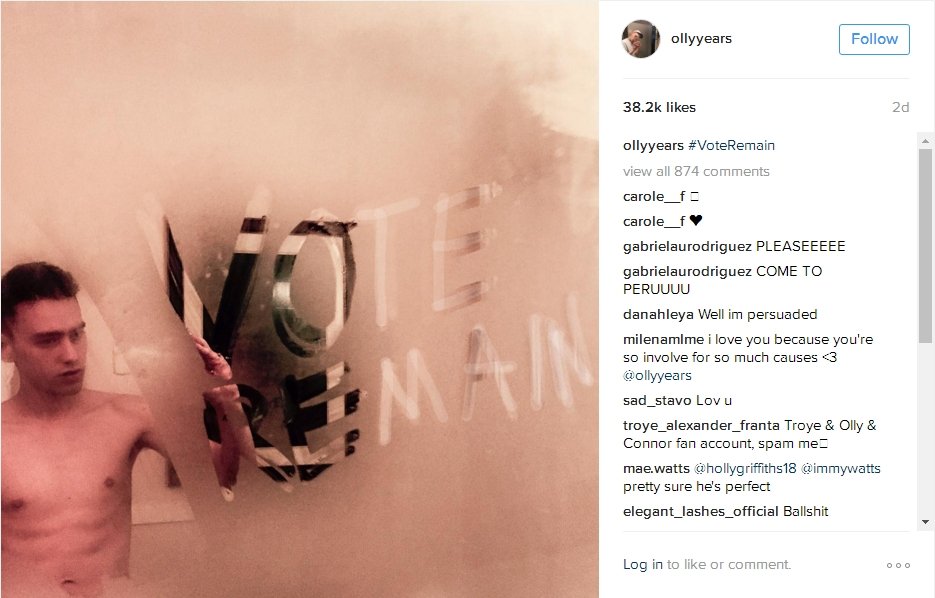Click the comments scrollbar thumb

click(925, 246)
